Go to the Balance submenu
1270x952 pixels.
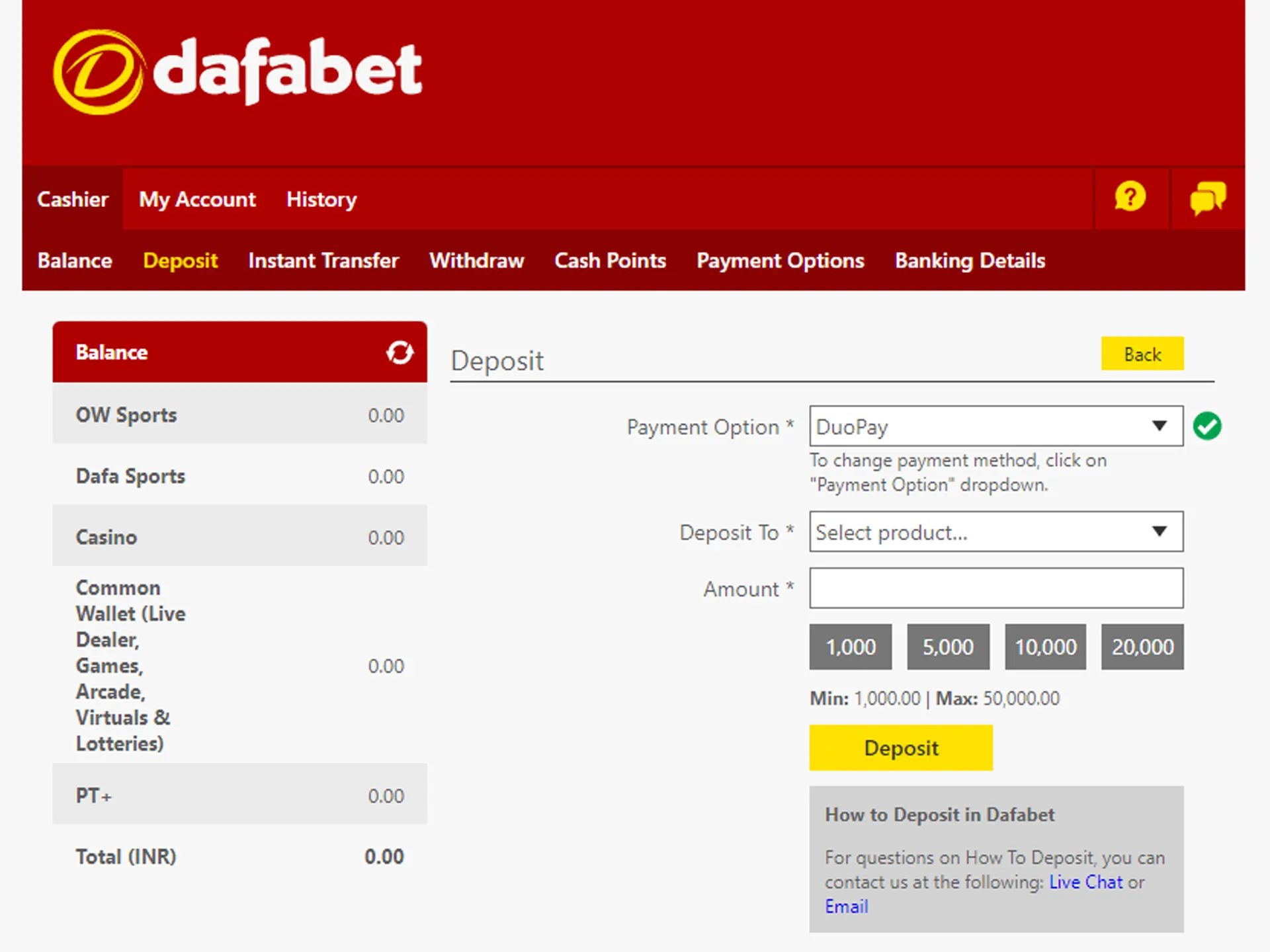point(75,260)
